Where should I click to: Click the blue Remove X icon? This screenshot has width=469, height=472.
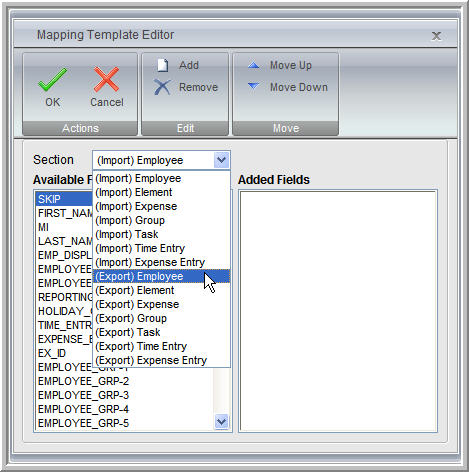pyautogui.click(x=162, y=87)
